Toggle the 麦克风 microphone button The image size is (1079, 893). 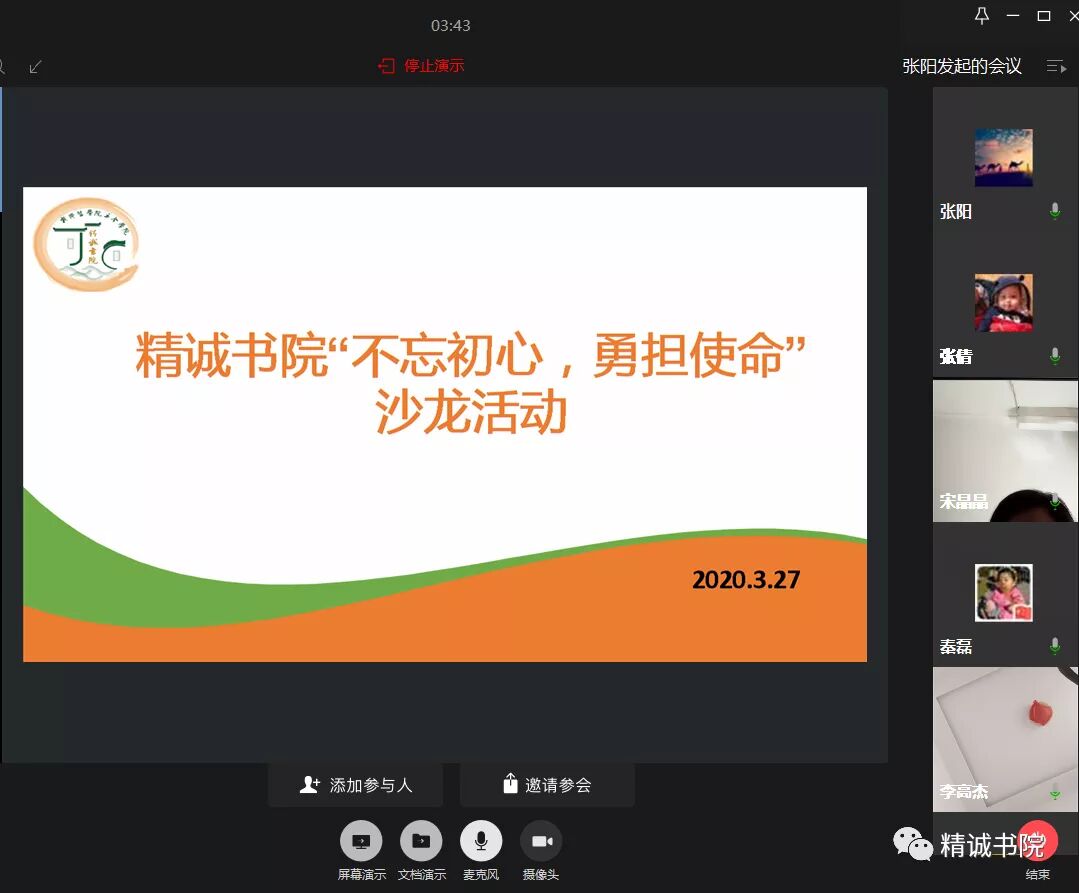pos(481,842)
